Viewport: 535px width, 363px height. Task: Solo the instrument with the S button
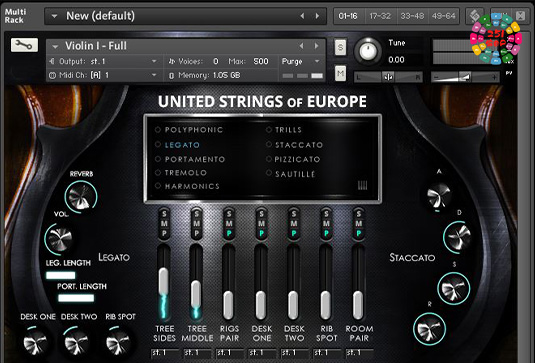tap(340, 47)
